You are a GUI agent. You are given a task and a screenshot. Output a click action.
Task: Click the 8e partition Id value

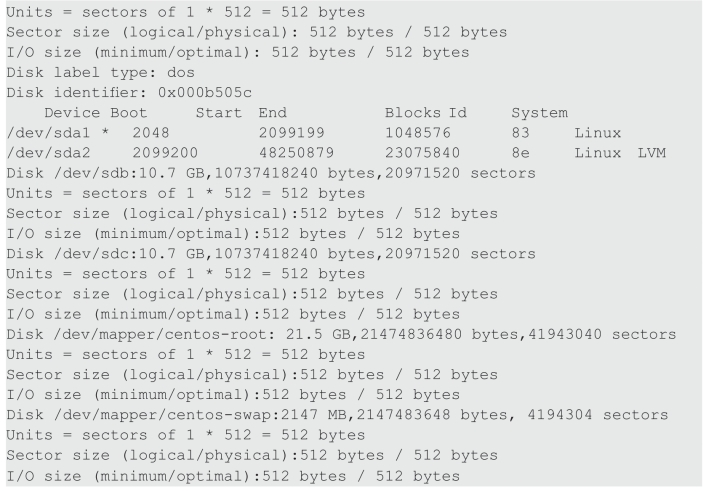521,153
